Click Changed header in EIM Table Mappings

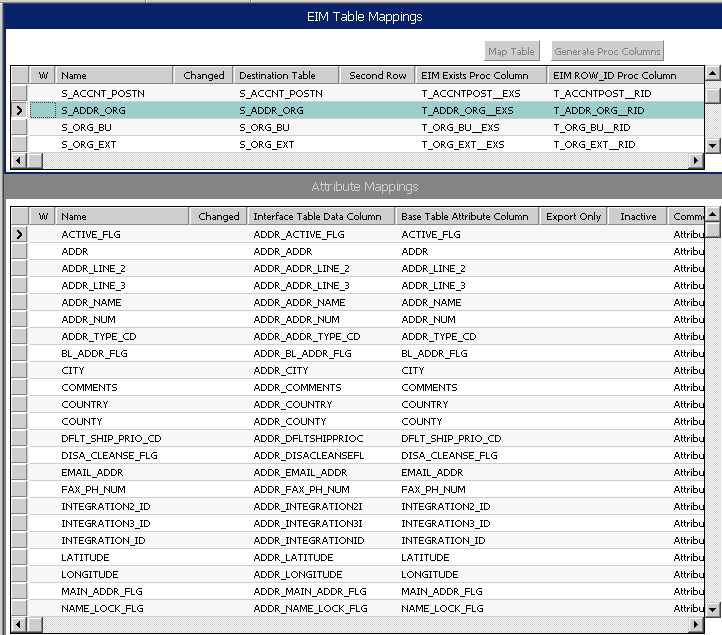coord(203,75)
